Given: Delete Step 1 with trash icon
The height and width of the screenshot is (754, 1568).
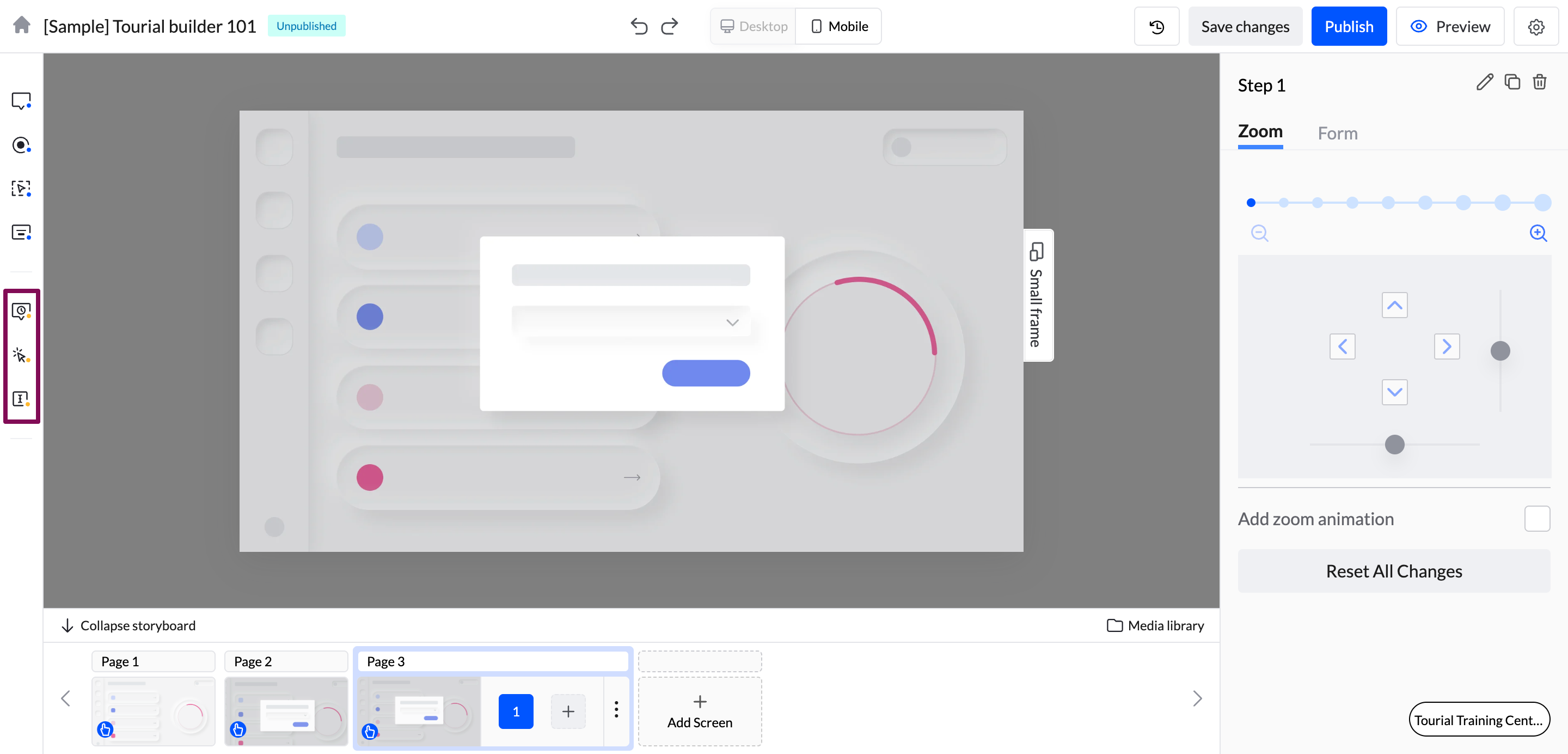Looking at the screenshot, I should coord(1539,82).
